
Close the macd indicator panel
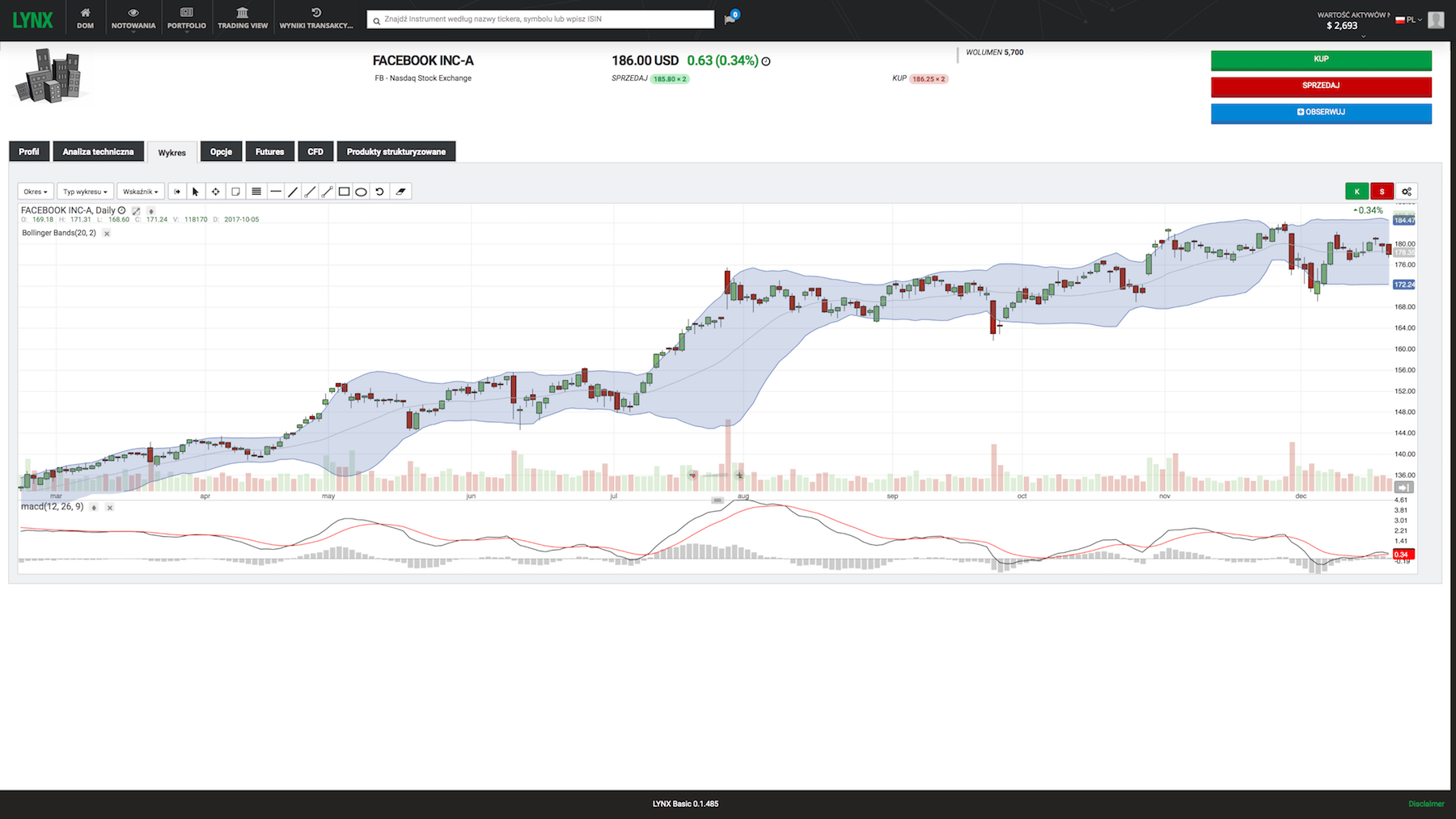point(110,508)
